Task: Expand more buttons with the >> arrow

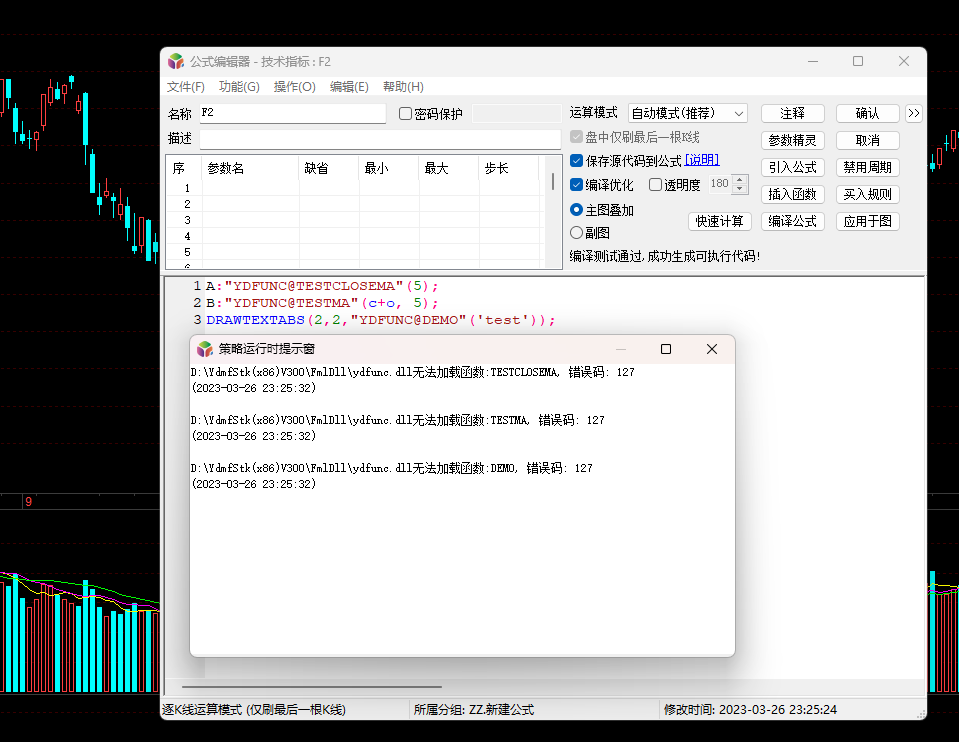Action: pos(914,113)
